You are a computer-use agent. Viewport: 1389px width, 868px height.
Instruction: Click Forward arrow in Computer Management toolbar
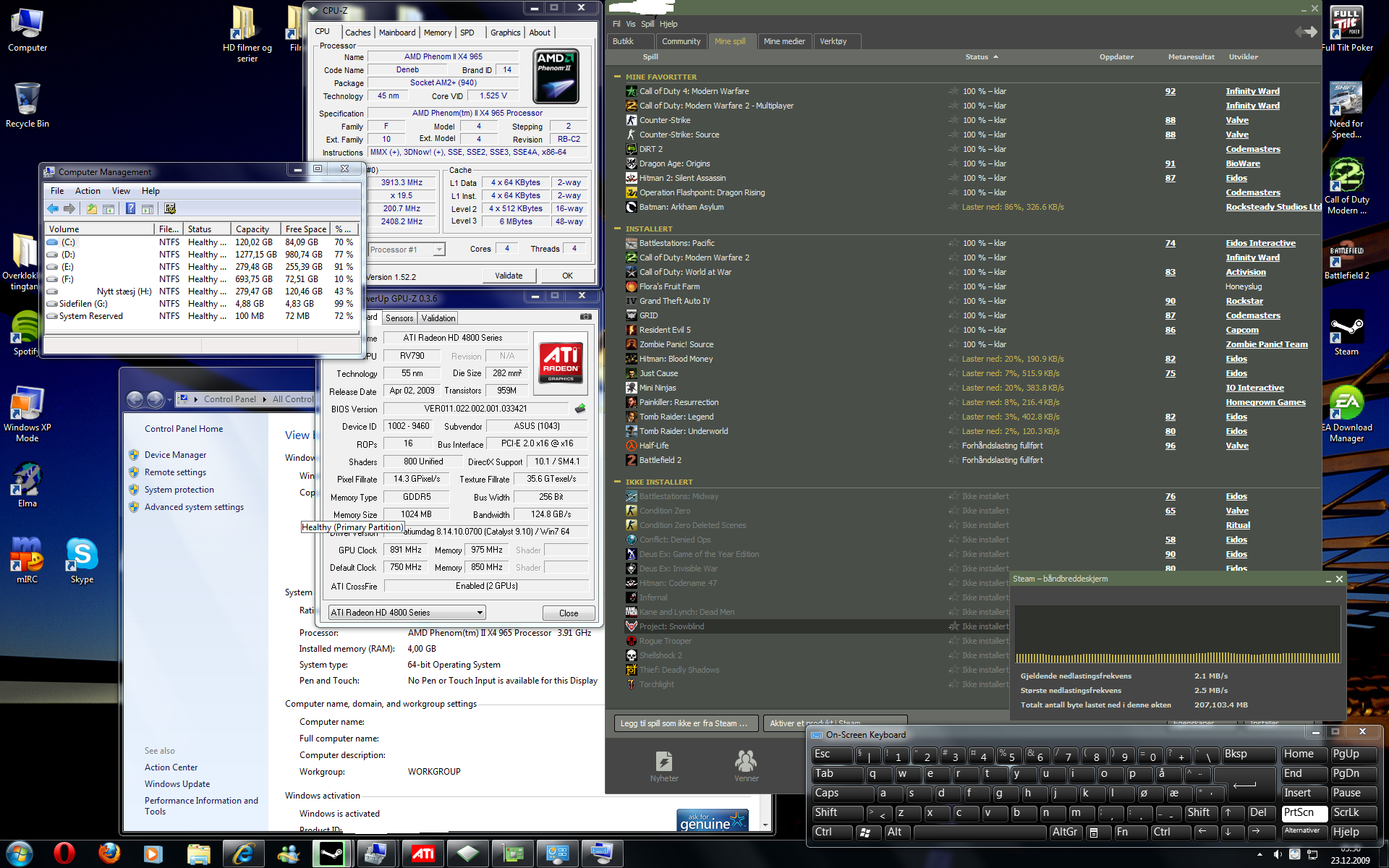[69, 209]
